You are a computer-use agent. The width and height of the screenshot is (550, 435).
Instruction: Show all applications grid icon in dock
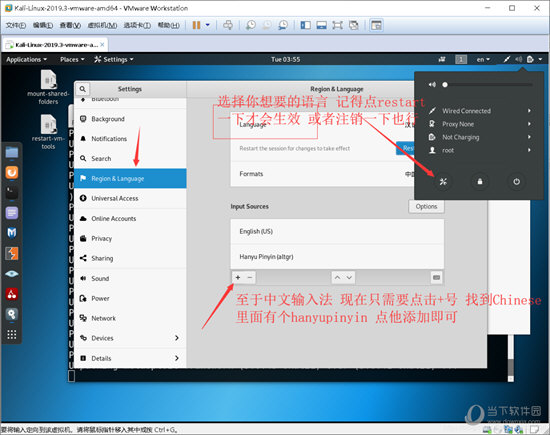pos(12,334)
